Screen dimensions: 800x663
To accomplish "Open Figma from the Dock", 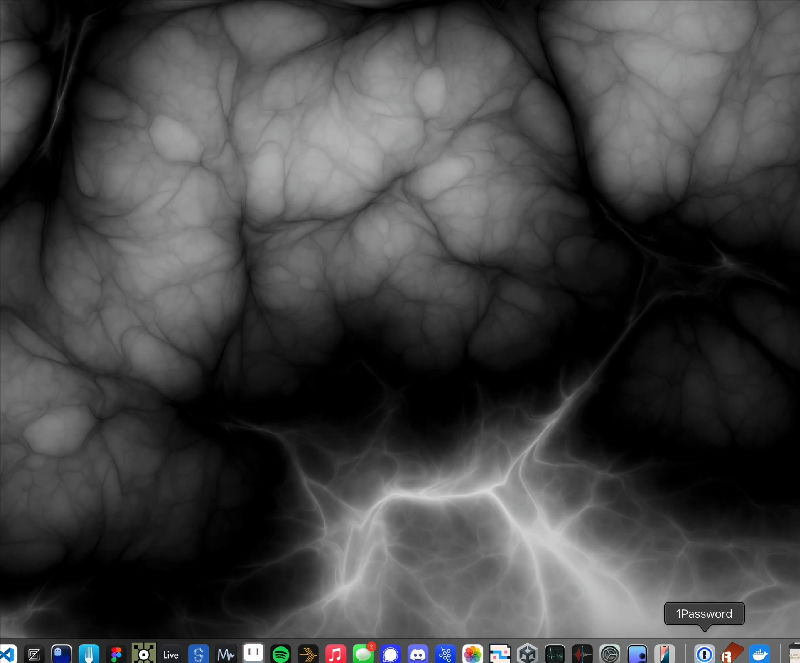I will tap(115, 653).
